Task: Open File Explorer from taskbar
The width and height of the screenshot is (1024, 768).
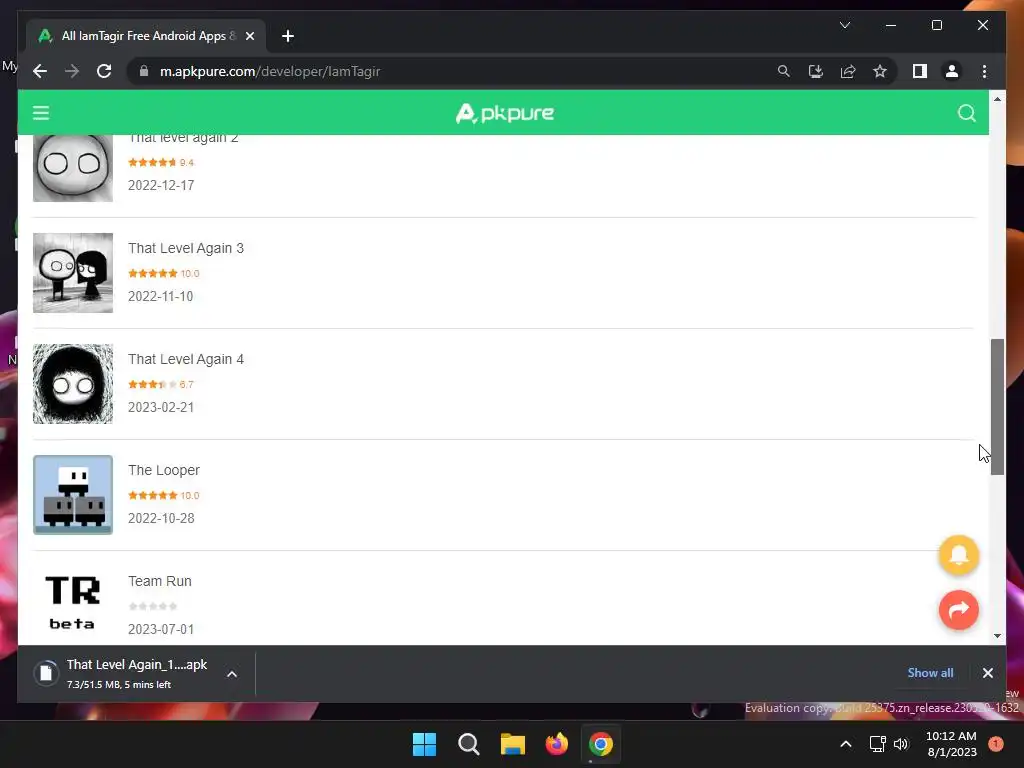Action: (513, 744)
